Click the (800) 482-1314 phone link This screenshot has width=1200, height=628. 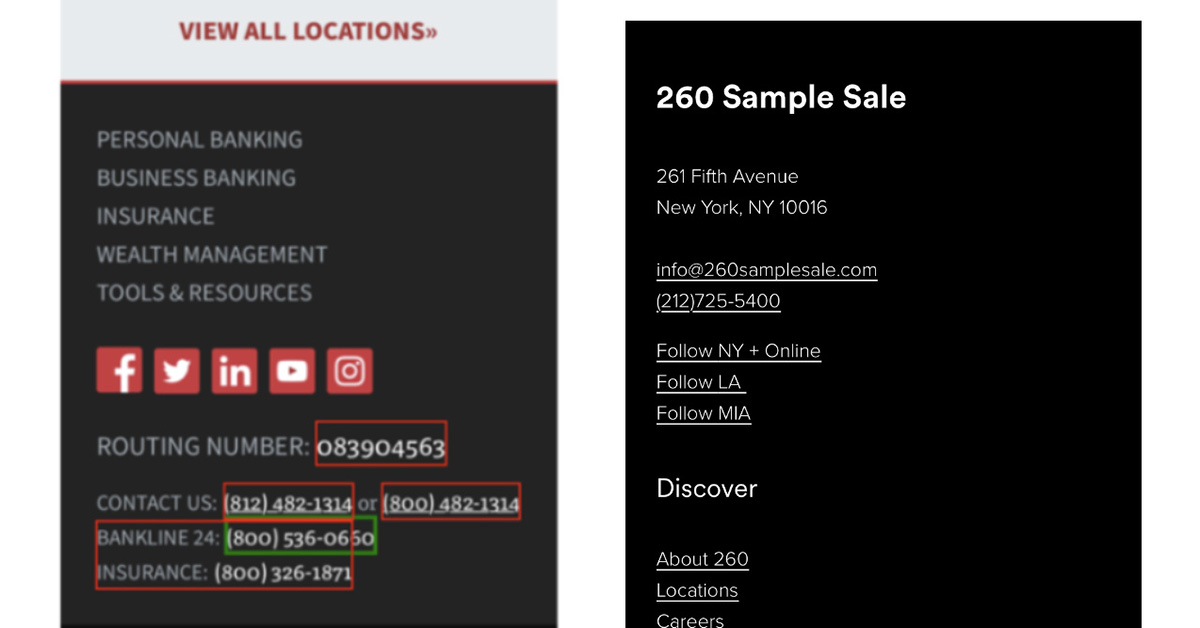point(451,503)
